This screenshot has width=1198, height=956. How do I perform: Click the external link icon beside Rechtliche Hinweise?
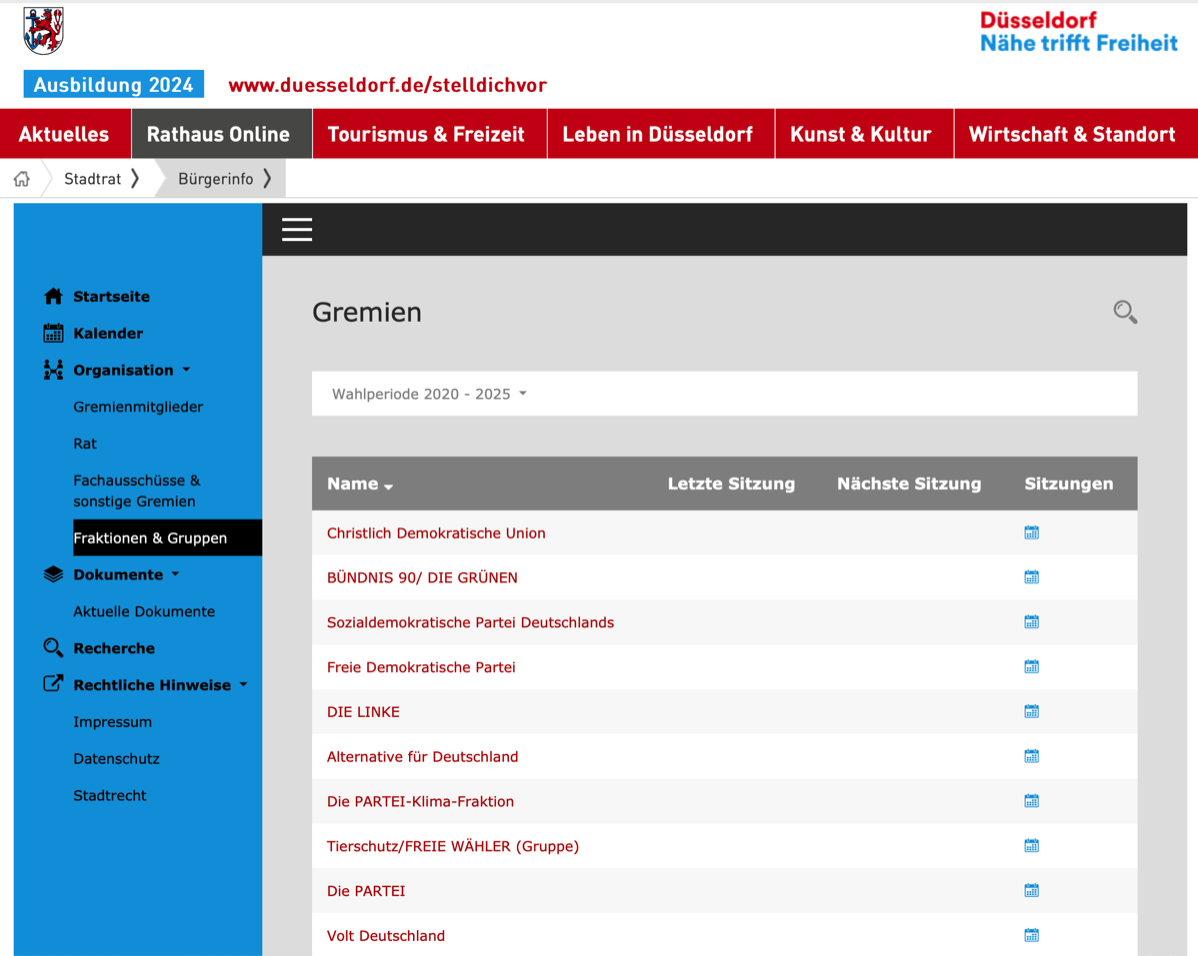coord(53,684)
